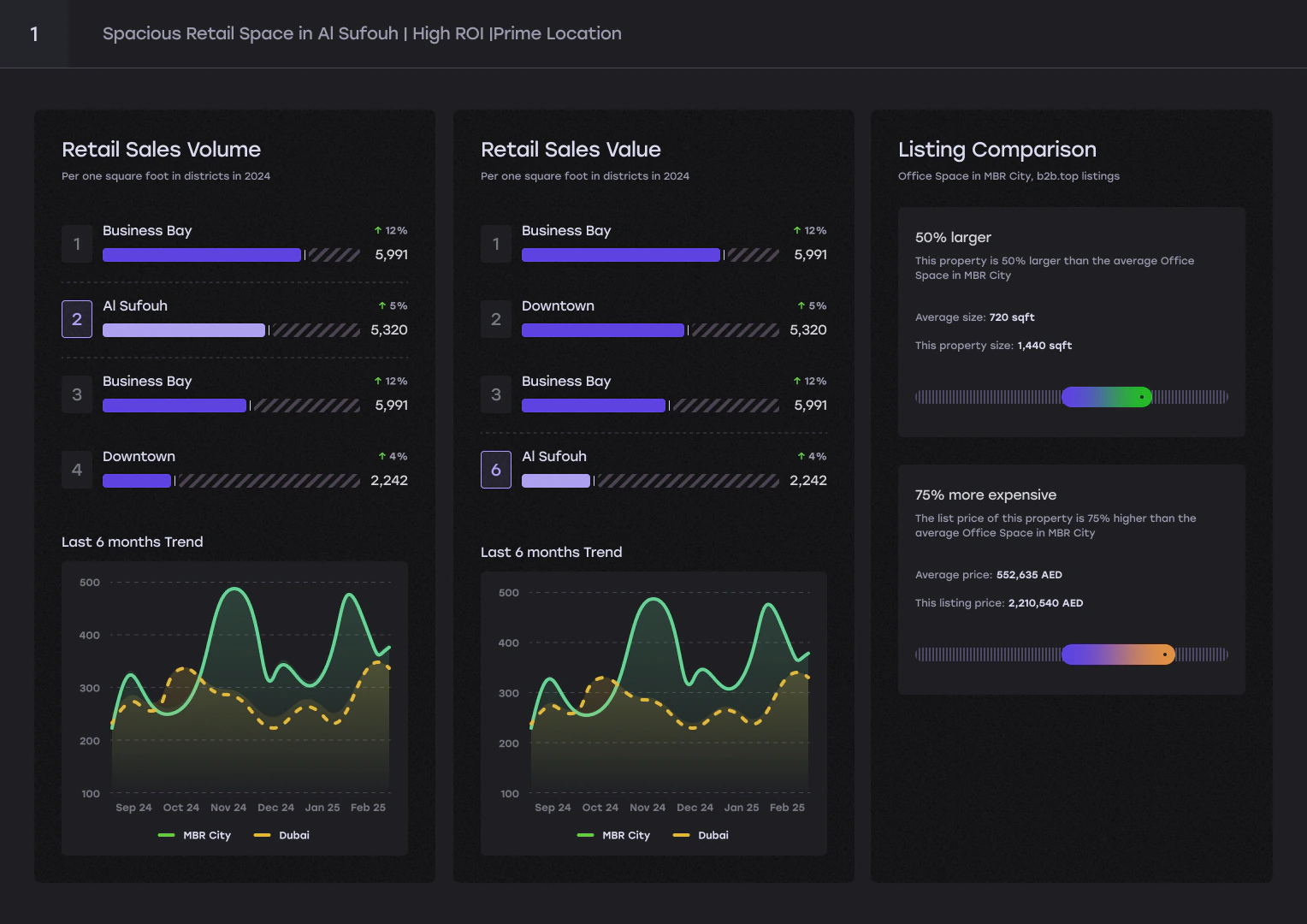Click the Sales Value 'Last 6 months Trend' label
This screenshot has width=1307, height=924.
(x=552, y=552)
